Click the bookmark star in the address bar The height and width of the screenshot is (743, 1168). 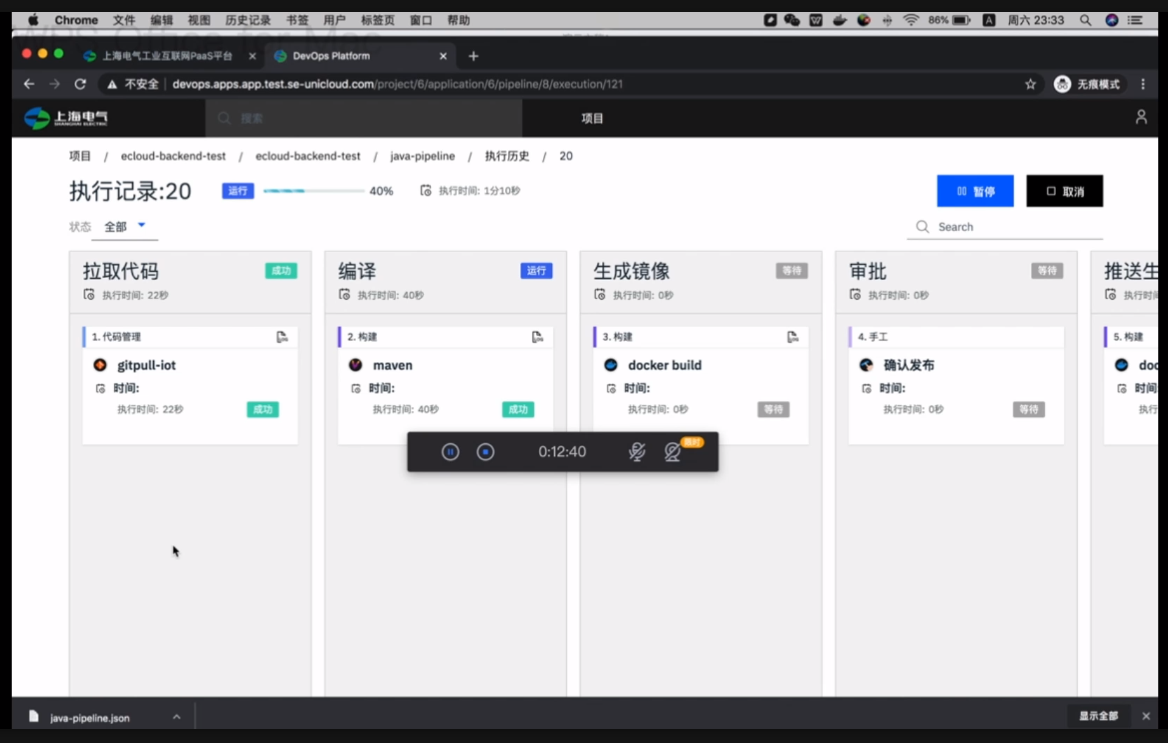[1030, 84]
